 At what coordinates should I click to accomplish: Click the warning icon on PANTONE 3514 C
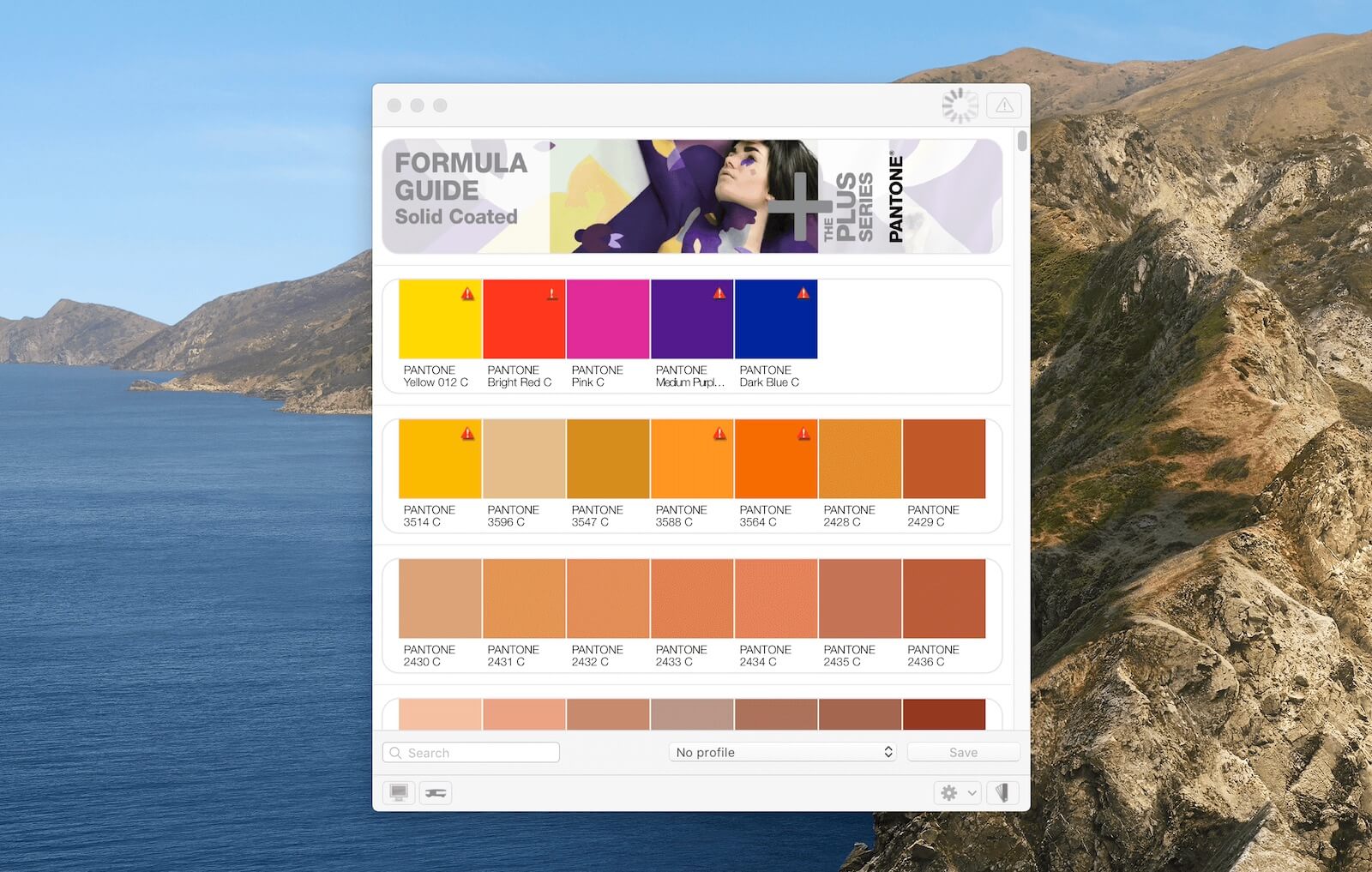tap(467, 433)
